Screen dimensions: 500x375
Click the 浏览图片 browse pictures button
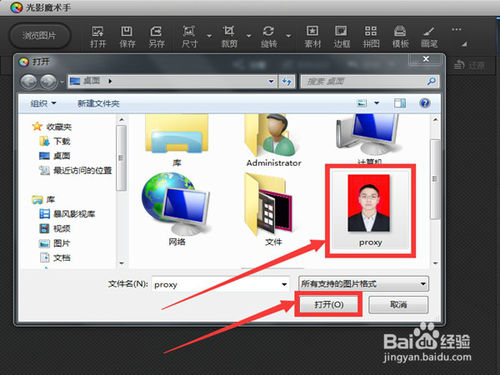(39, 36)
